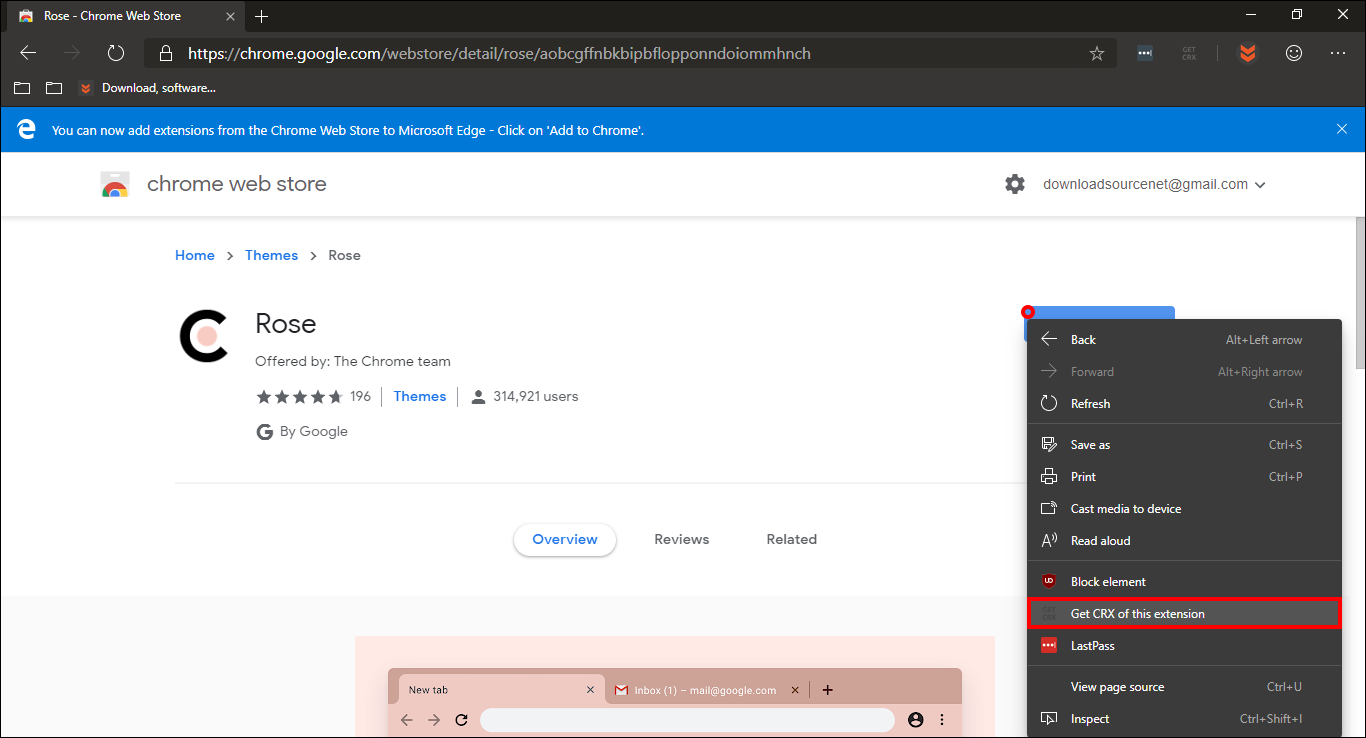The height and width of the screenshot is (738, 1366).
Task: Select Cast media to device
Action: [1184, 509]
